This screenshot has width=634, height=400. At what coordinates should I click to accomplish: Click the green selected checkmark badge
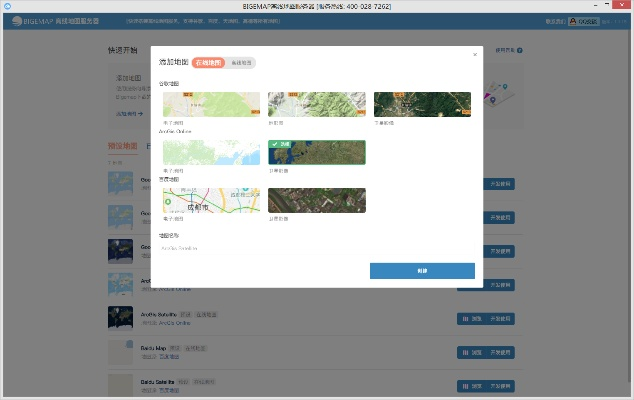[280, 144]
